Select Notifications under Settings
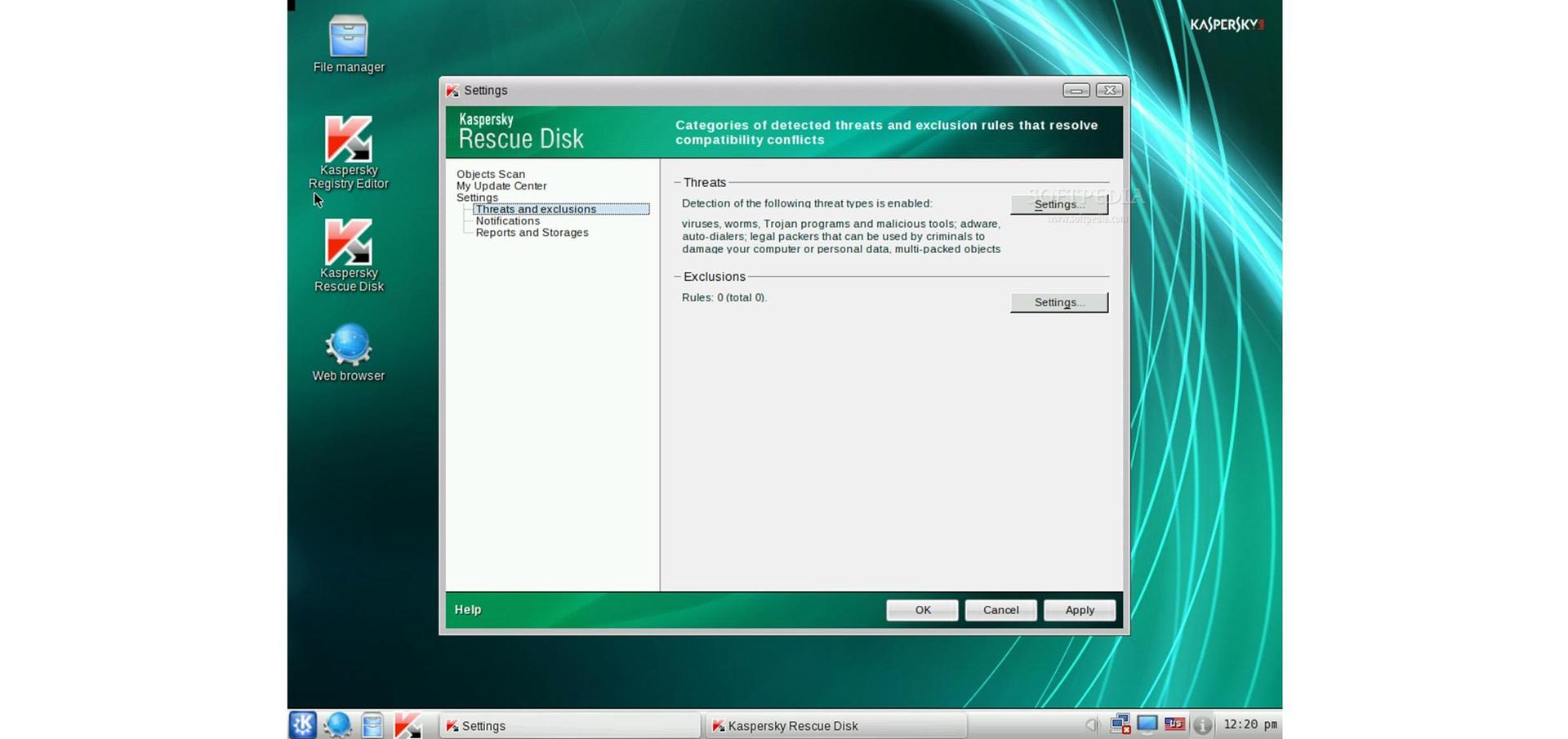 [x=508, y=220]
